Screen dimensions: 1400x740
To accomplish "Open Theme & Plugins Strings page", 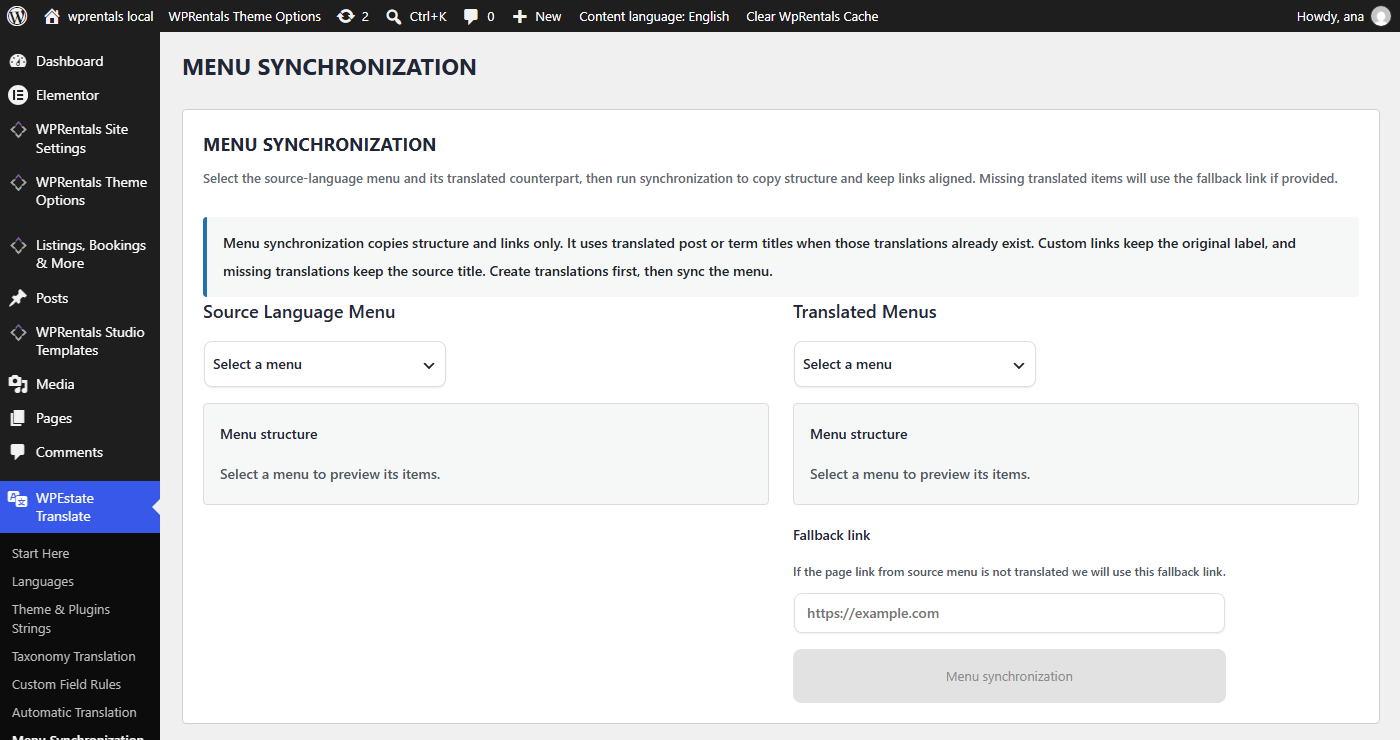I will point(61,619).
